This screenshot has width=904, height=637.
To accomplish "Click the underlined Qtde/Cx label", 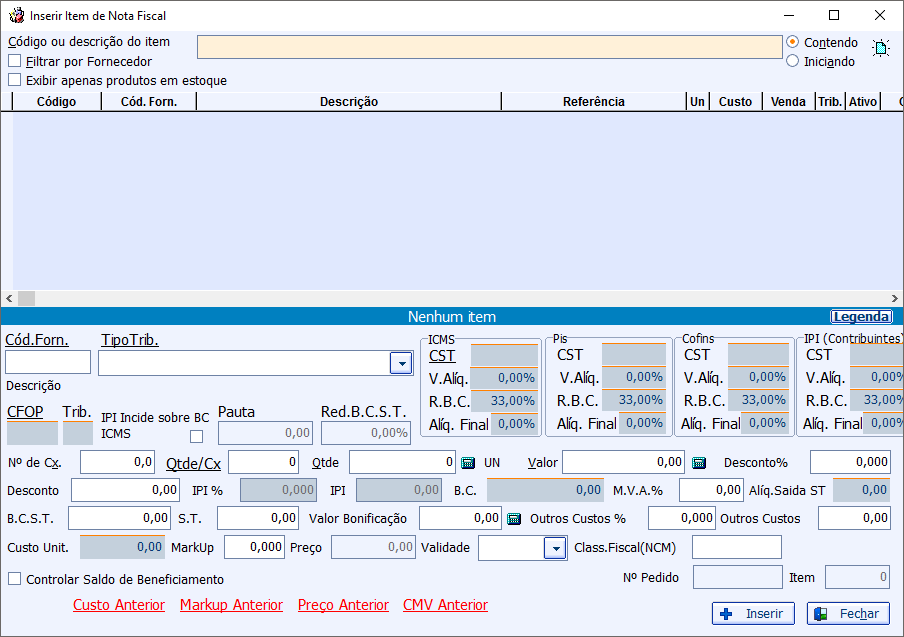I will [193, 463].
